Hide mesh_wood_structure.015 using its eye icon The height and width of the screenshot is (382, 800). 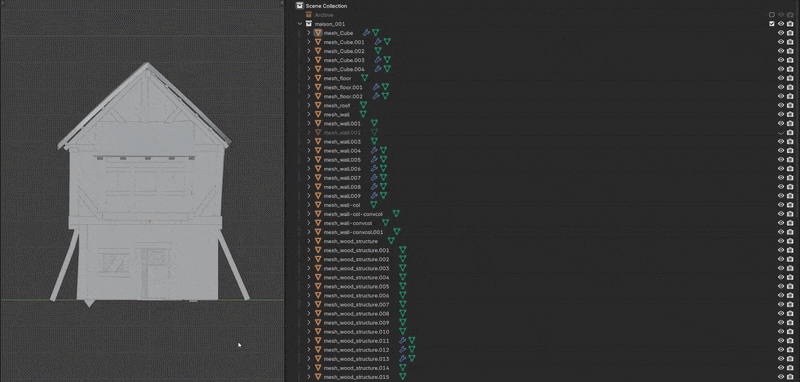coord(781,376)
